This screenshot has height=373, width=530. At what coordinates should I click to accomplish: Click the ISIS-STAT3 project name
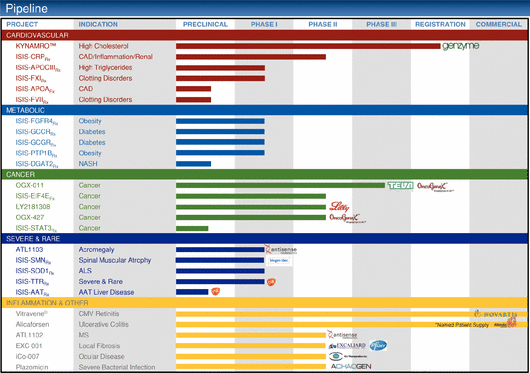pyautogui.click(x=36, y=228)
